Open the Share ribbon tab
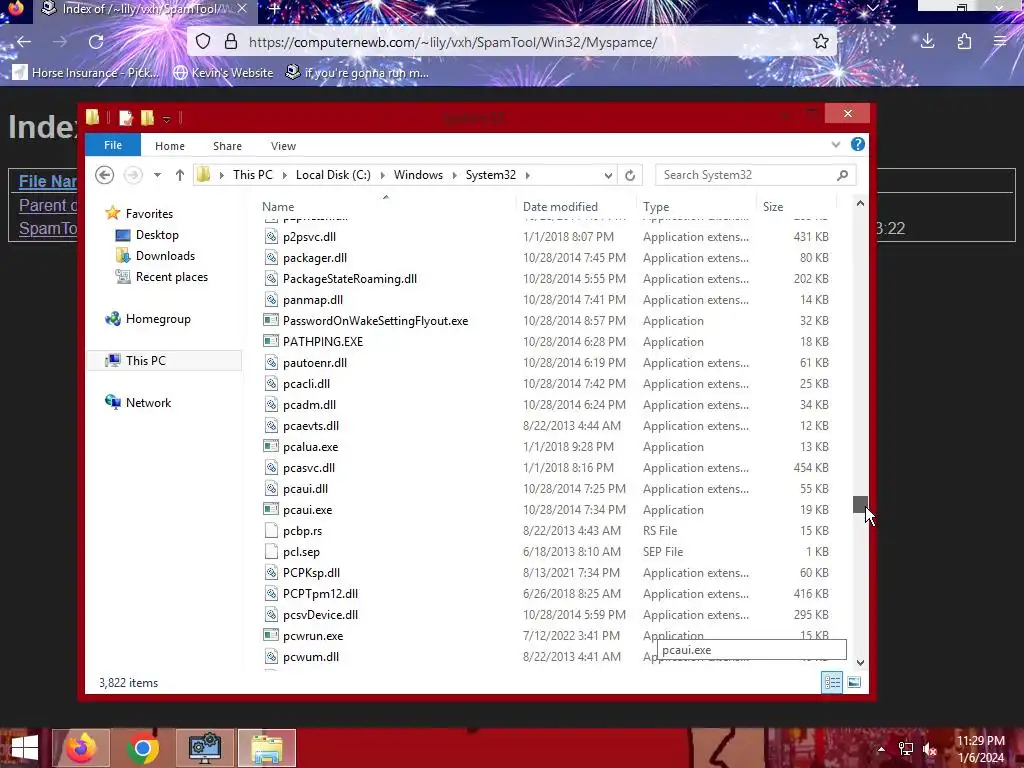This screenshot has height=768, width=1024. click(227, 146)
